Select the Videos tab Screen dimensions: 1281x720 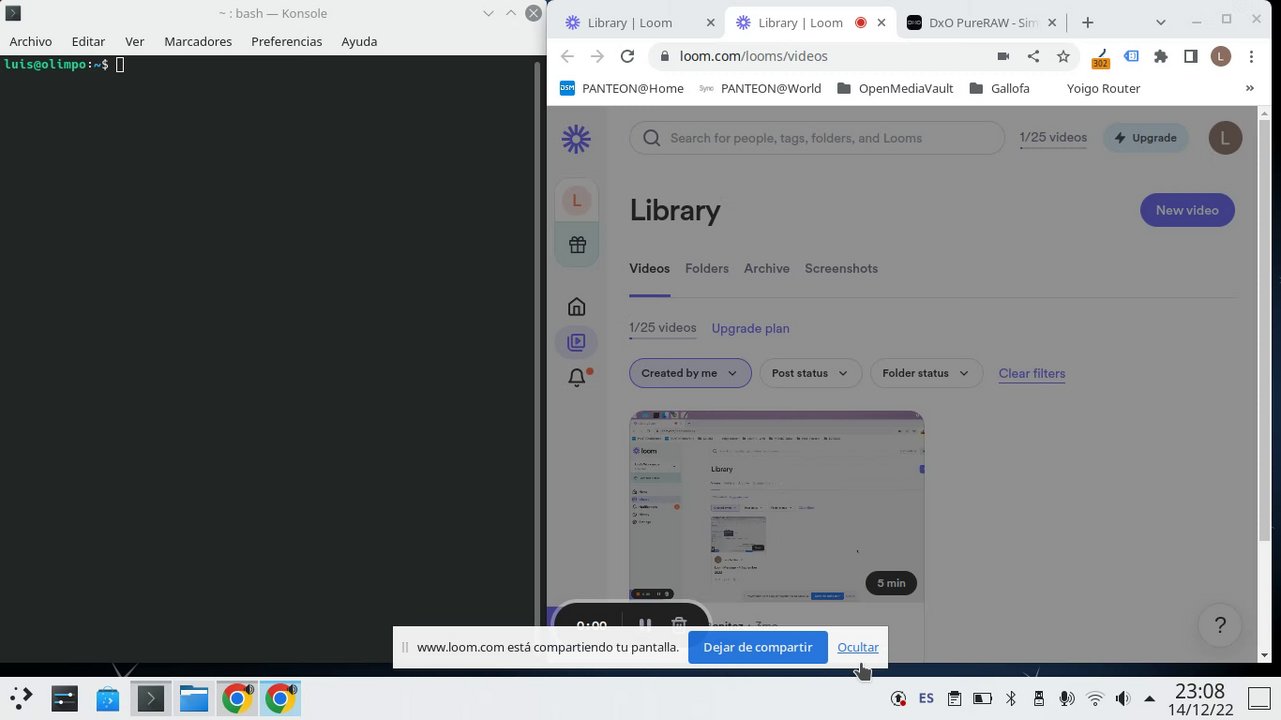click(x=649, y=268)
